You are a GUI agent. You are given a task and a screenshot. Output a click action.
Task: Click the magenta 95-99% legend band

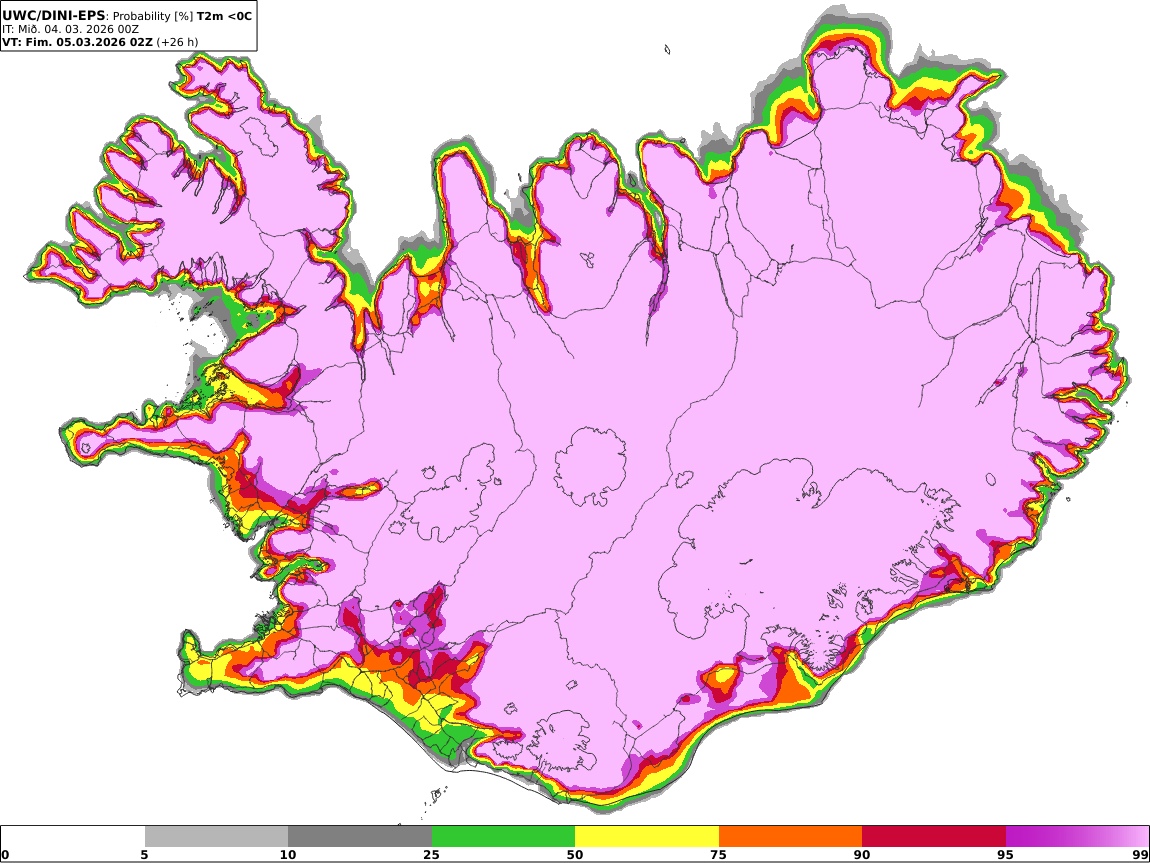tap(1077, 836)
